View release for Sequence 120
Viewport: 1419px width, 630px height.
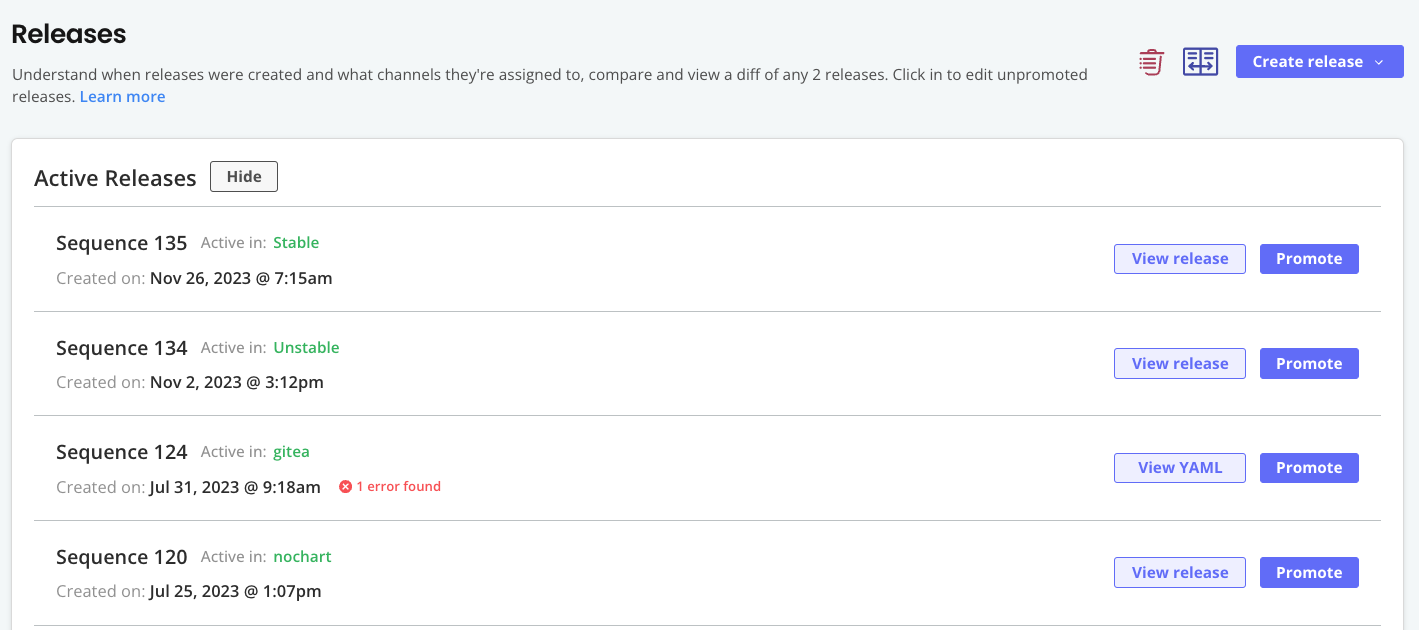pos(1179,573)
